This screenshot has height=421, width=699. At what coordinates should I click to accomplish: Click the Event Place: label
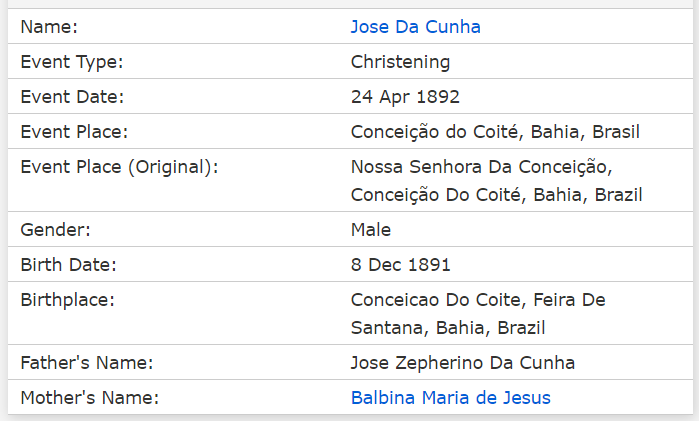[74, 132]
